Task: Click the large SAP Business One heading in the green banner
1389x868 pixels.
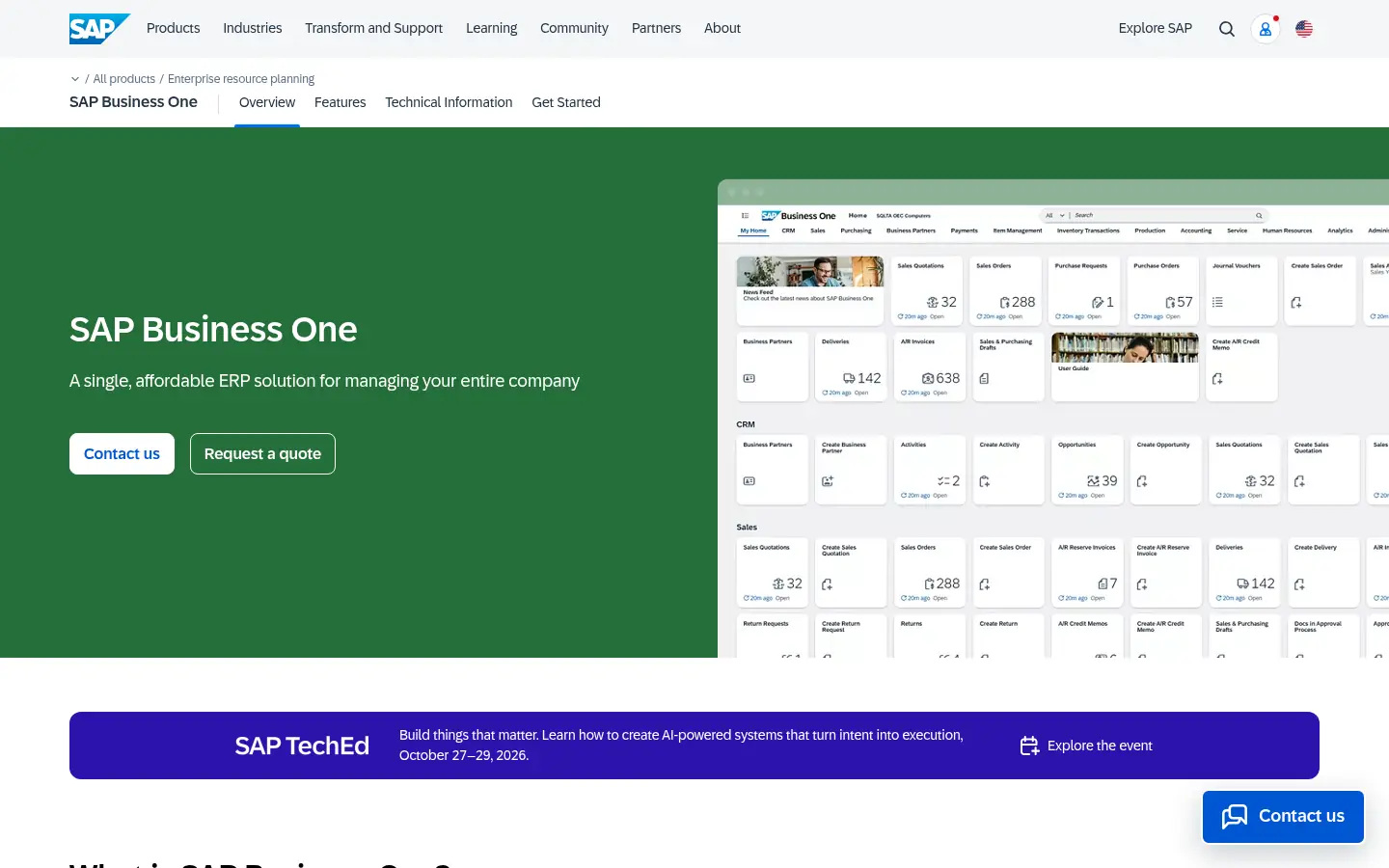Action: (x=213, y=329)
